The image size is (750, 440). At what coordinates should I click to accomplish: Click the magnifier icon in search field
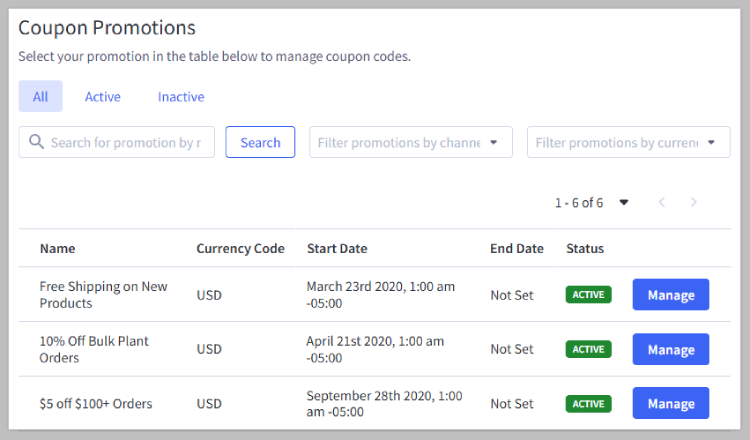36,142
